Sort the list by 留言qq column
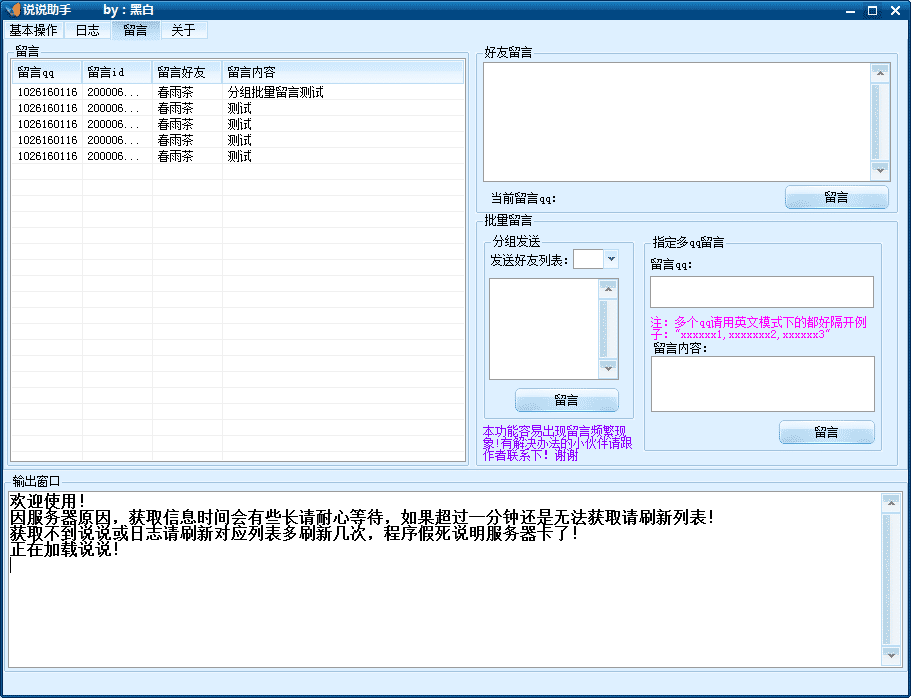911x698 pixels. (x=45, y=71)
